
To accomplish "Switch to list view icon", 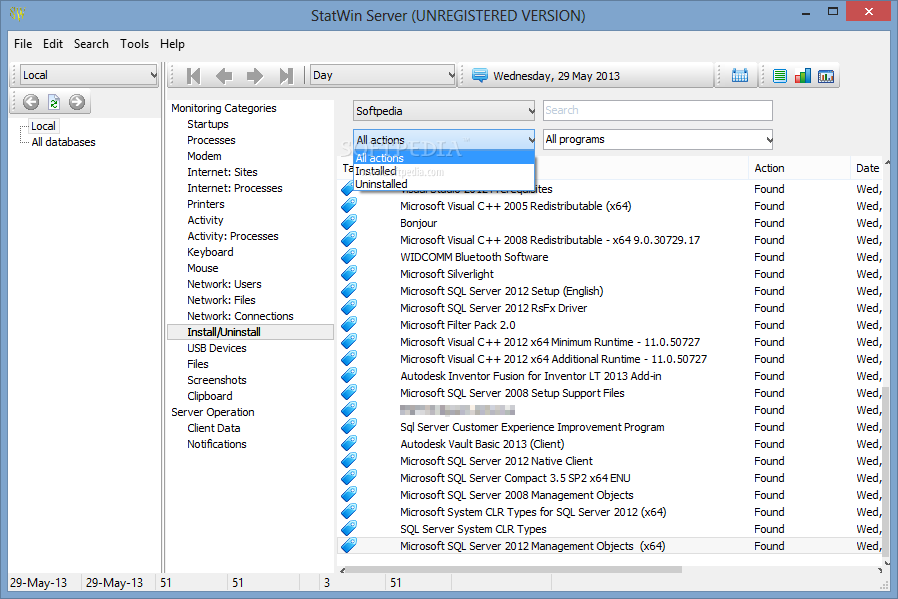I will (779, 76).
